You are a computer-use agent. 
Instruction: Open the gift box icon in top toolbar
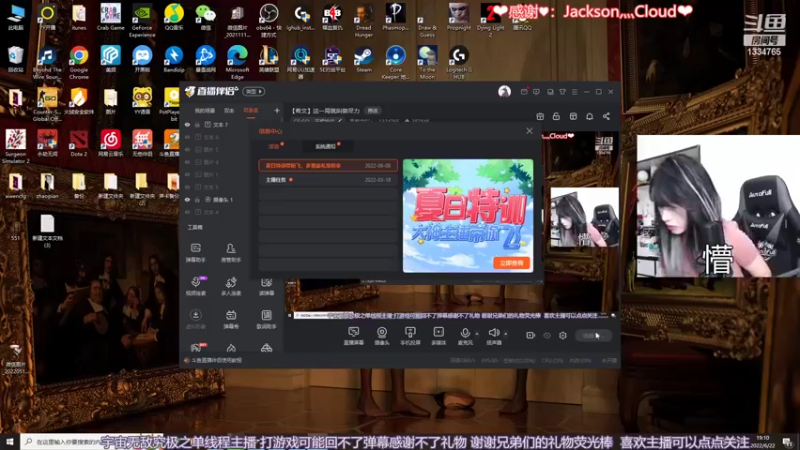click(540, 116)
